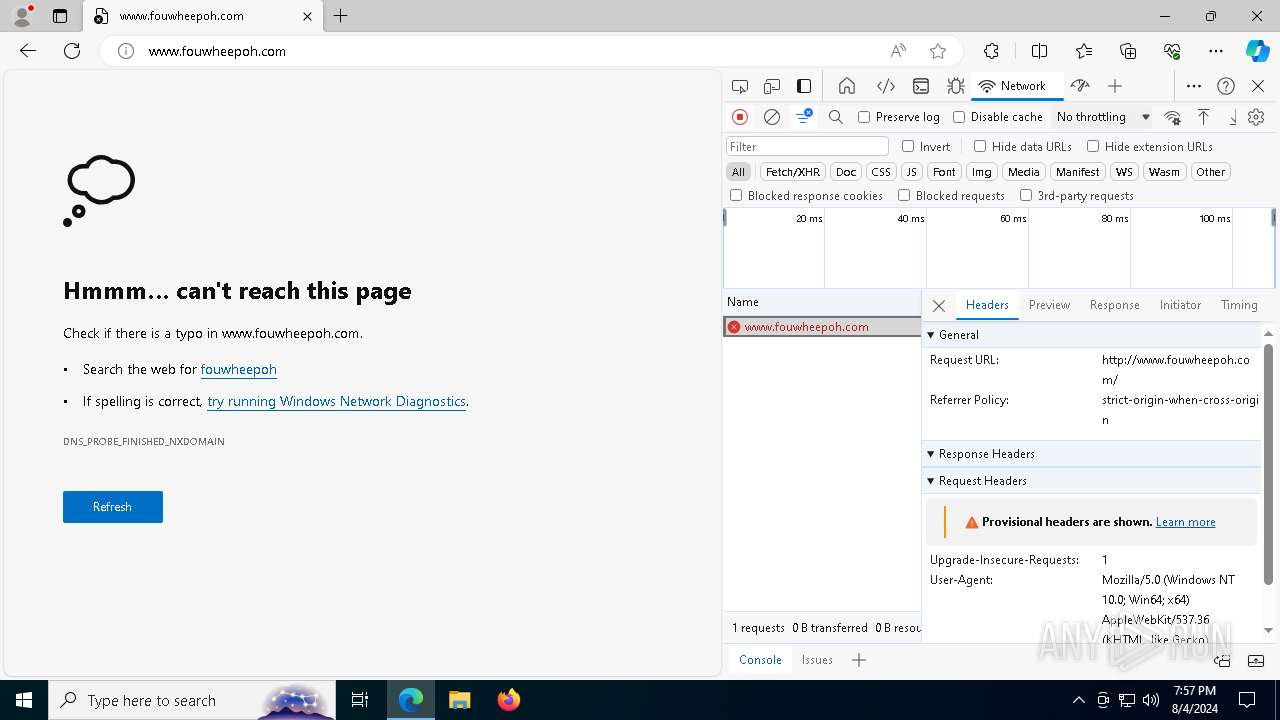
Task: Filter requests by the Img type
Action: coord(982,172)
